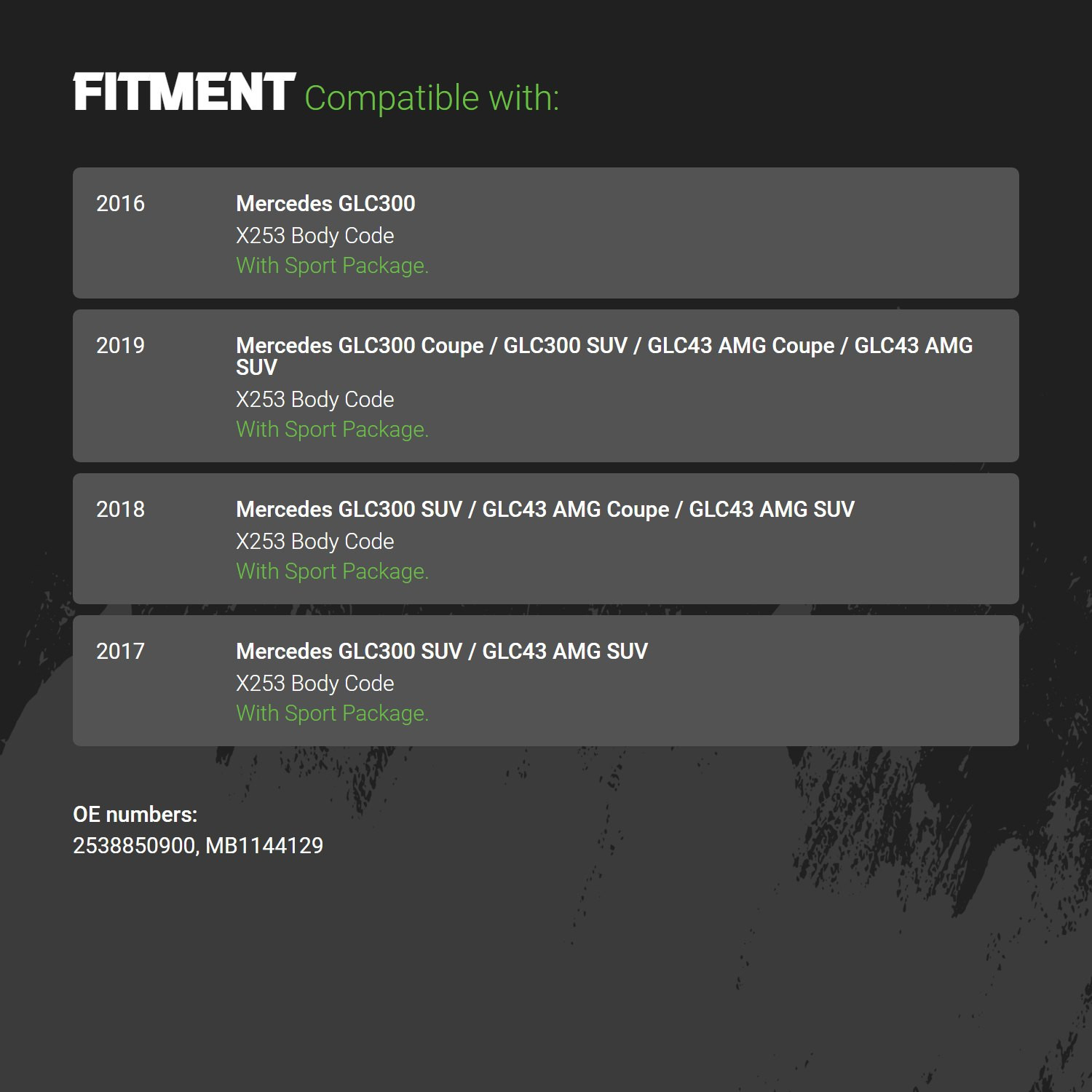Select the 'Mercedes GLC300' title in 2016 row
The width and height of the screenshot is (1092, 1092).
click(325, 204)
